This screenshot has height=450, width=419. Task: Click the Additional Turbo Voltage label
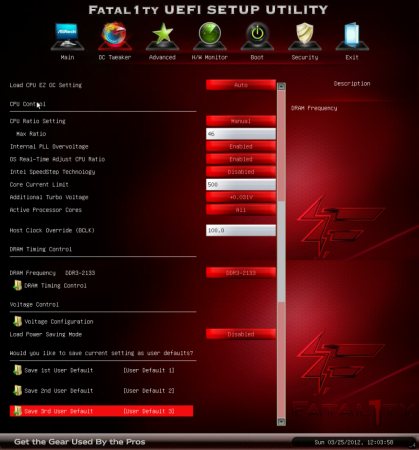point(49,197)
